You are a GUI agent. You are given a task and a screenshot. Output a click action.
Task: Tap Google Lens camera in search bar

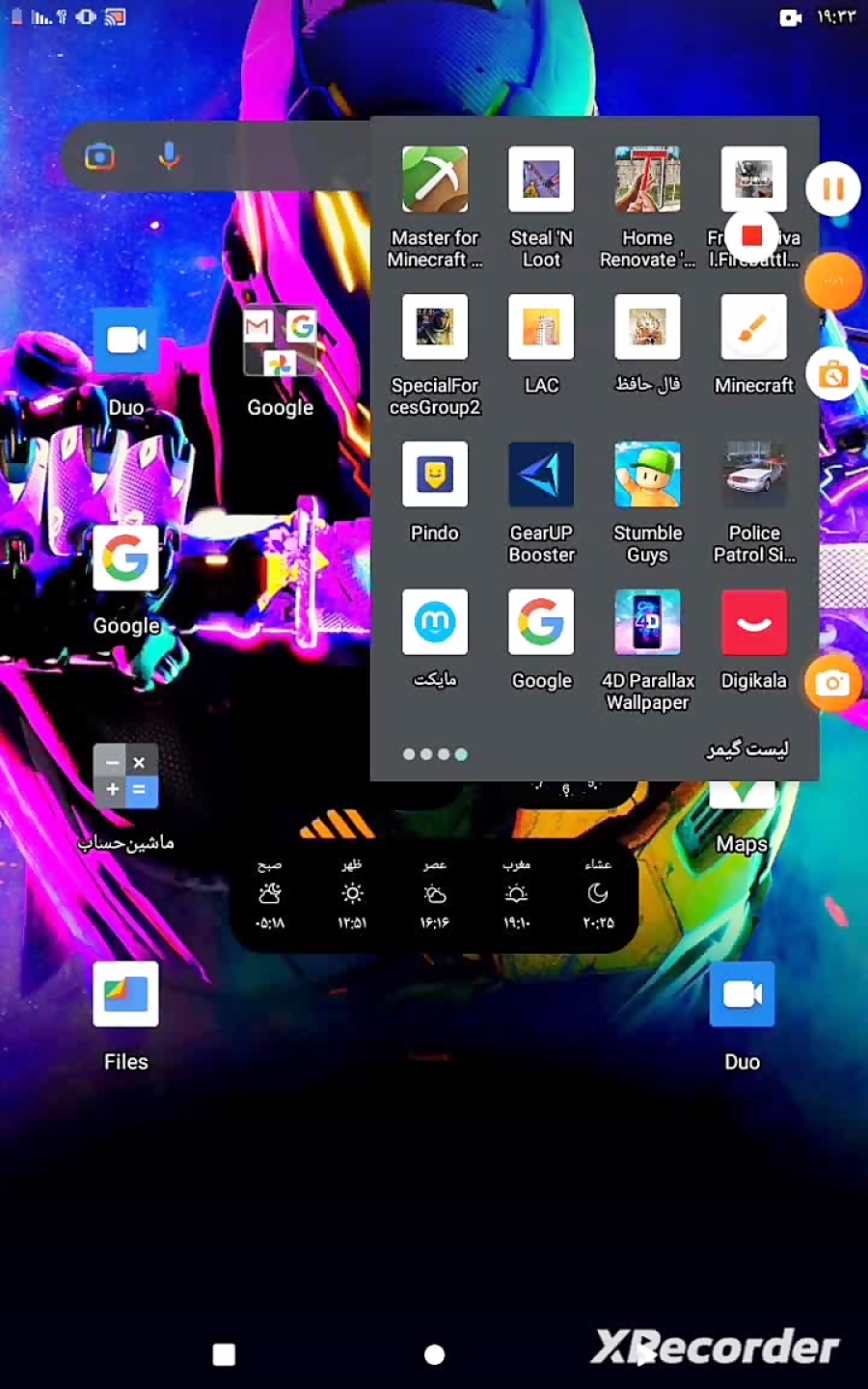click(x=99, y=156)
